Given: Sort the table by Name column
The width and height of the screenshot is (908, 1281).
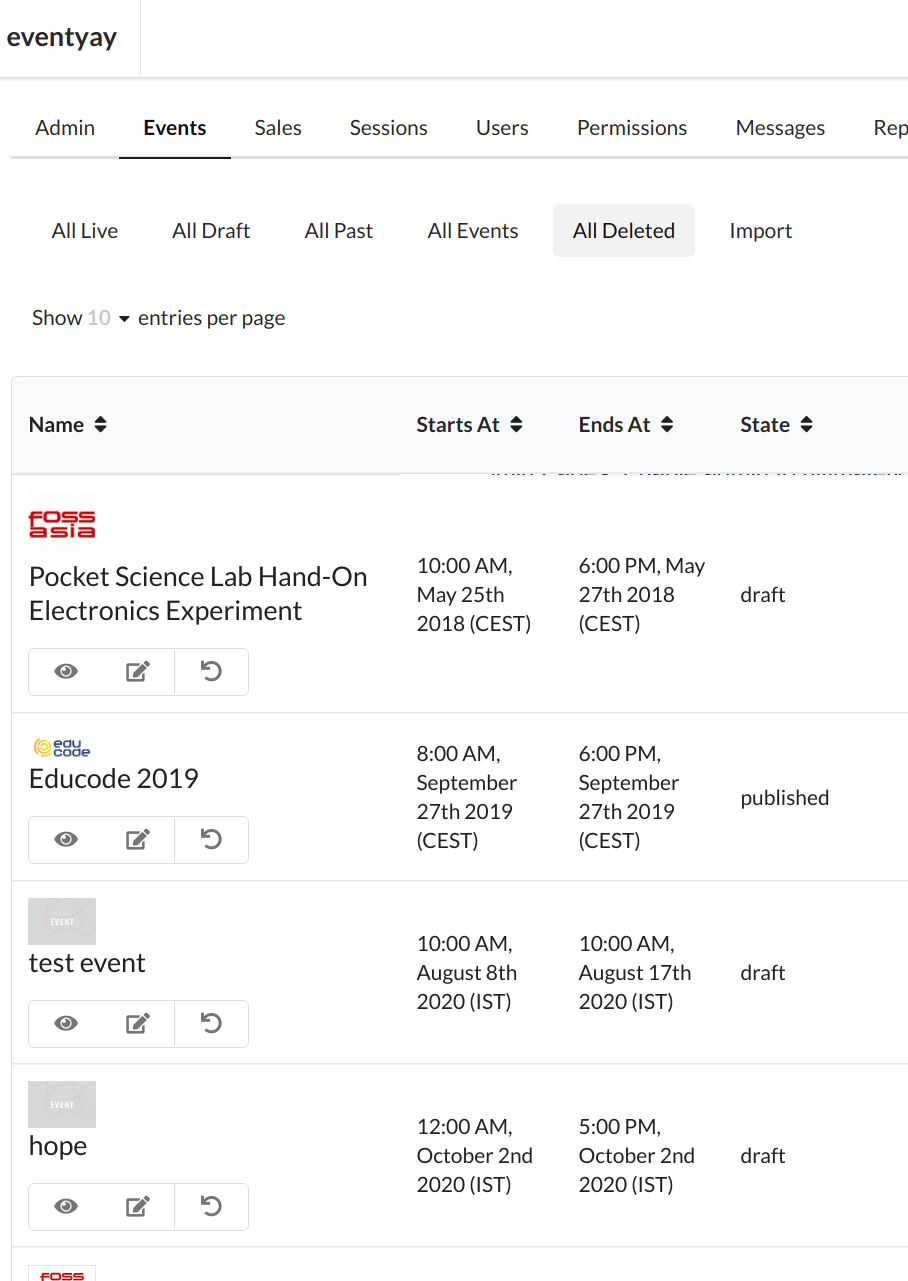Looking at the screenshot, I should (x=68, y=425).
